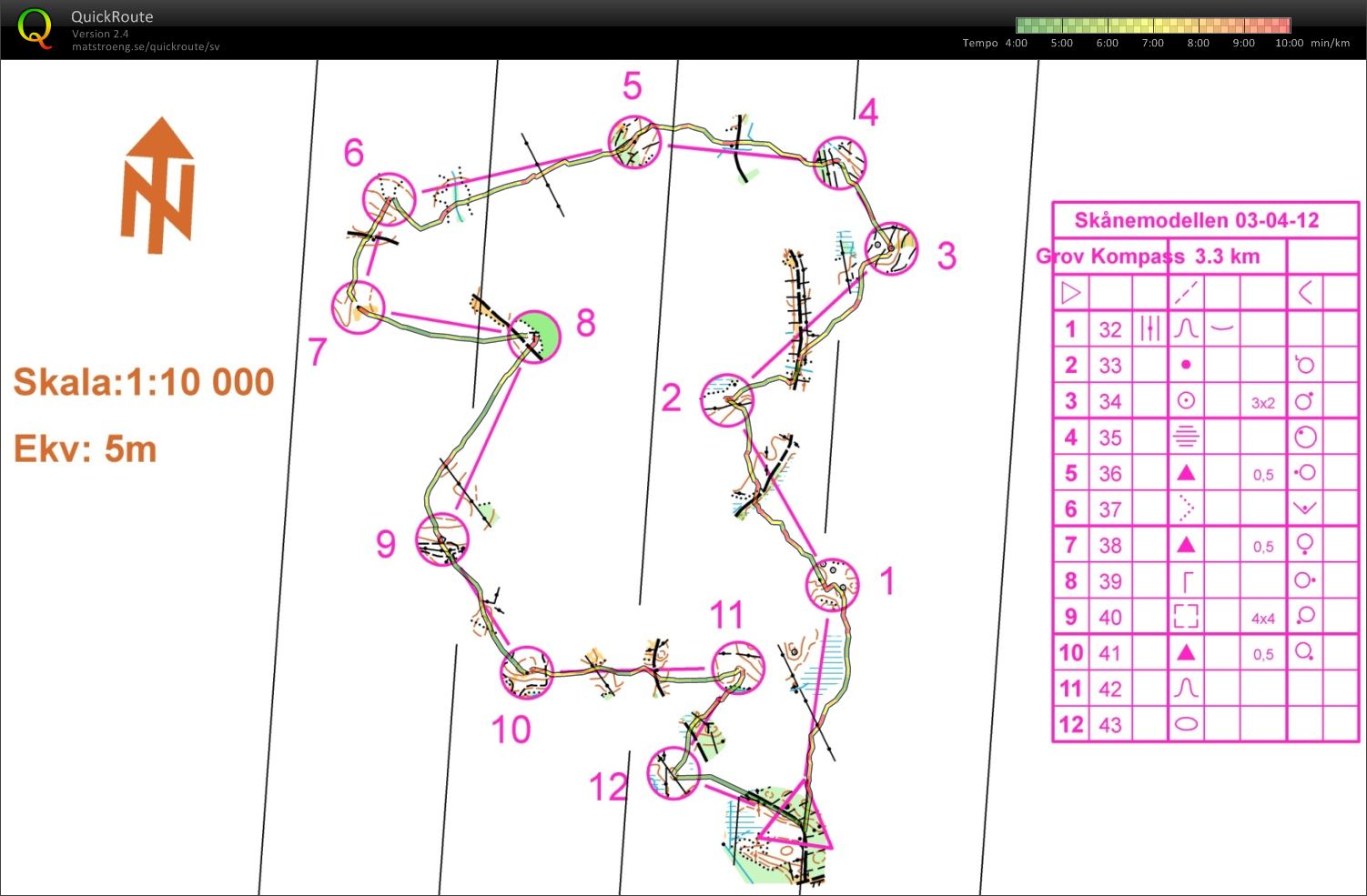
Task: Click the dotted V symbol in row 6
Action: tap(1185, 508)
